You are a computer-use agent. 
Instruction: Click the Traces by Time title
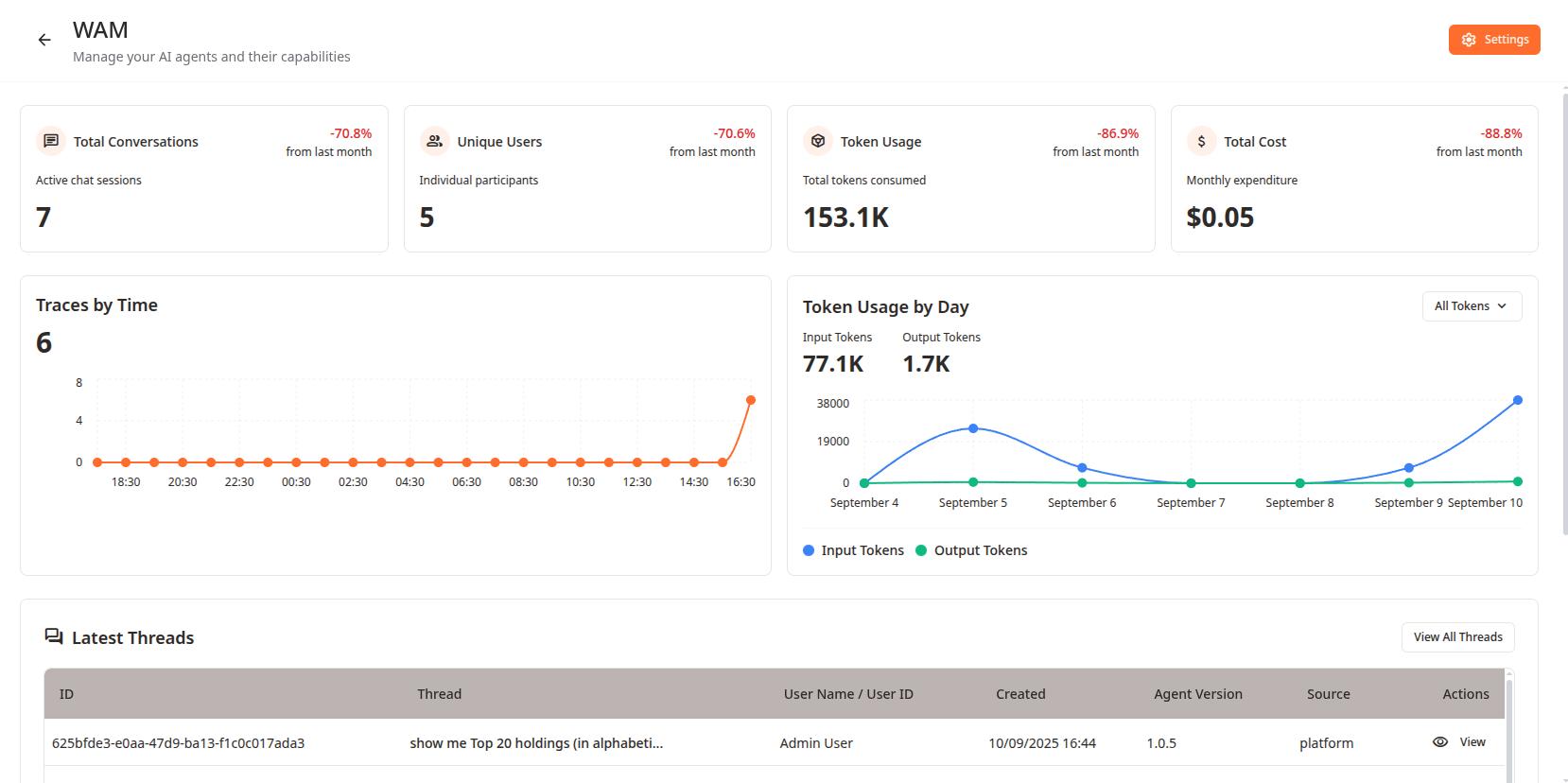pos(96,305)
